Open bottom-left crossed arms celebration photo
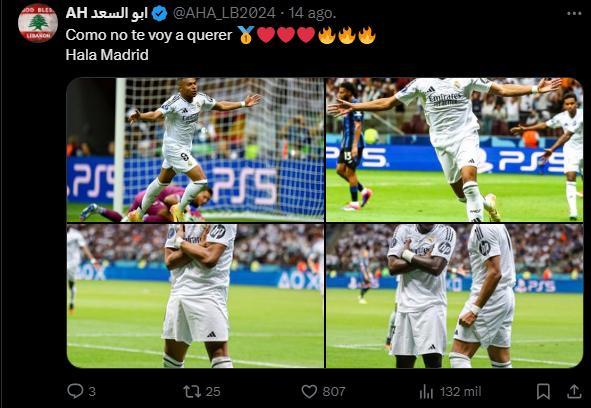The width and height of the screenshot is (591, 408). tap(195, 296)
